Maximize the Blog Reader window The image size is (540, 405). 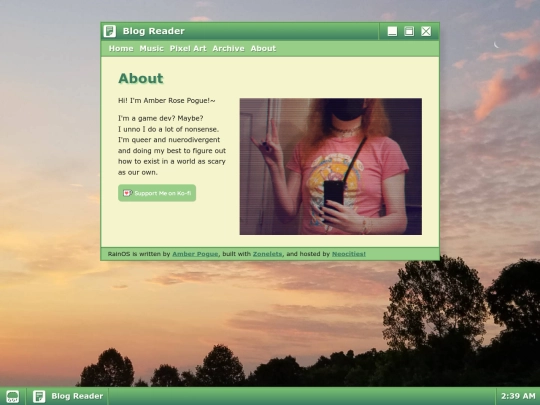pos(409,31)
